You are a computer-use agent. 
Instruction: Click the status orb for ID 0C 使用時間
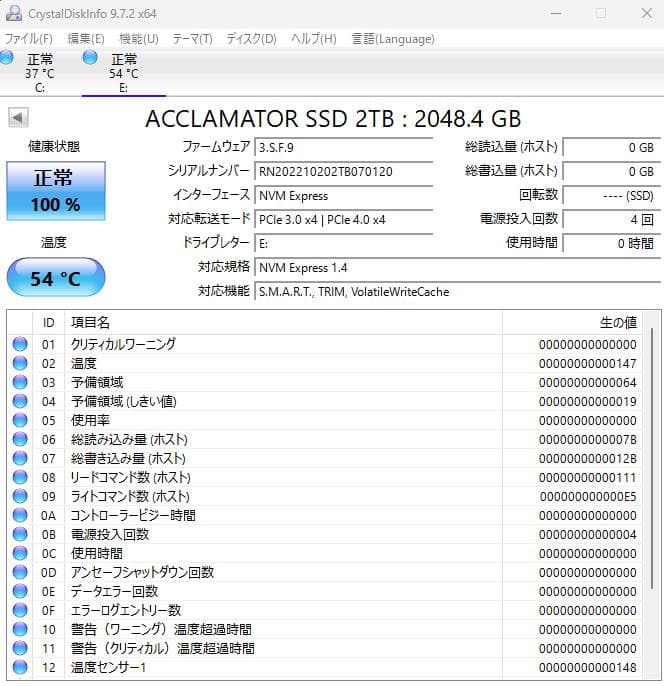[20, 553]
